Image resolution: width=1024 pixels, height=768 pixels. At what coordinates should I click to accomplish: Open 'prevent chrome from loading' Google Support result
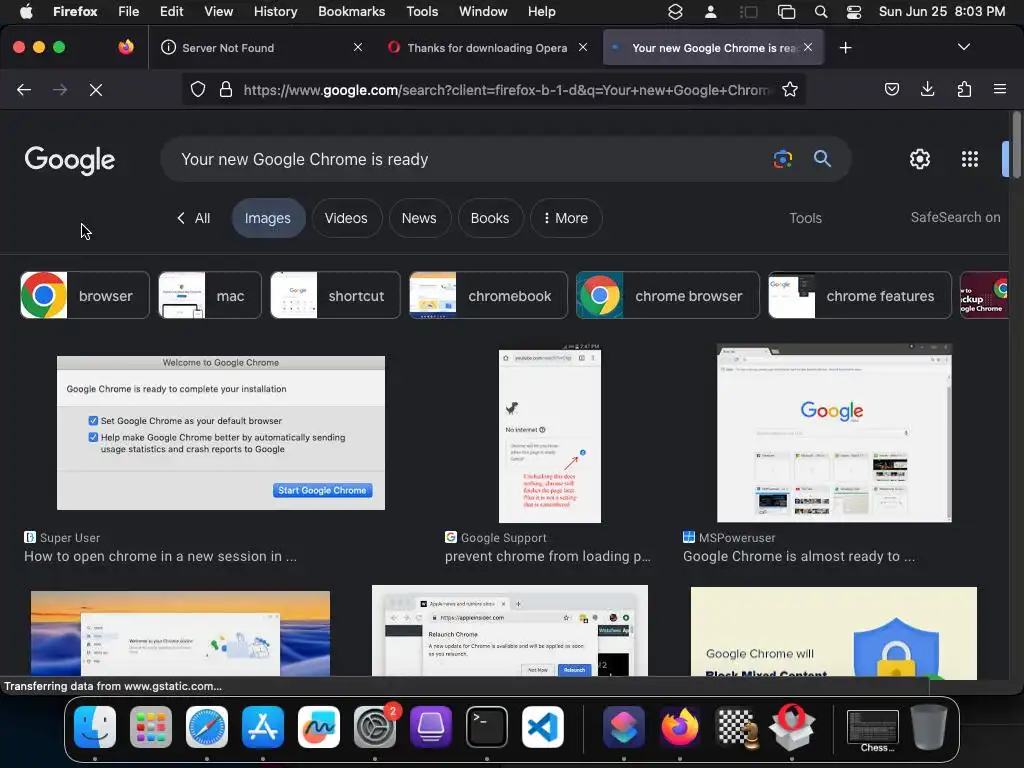548,556
